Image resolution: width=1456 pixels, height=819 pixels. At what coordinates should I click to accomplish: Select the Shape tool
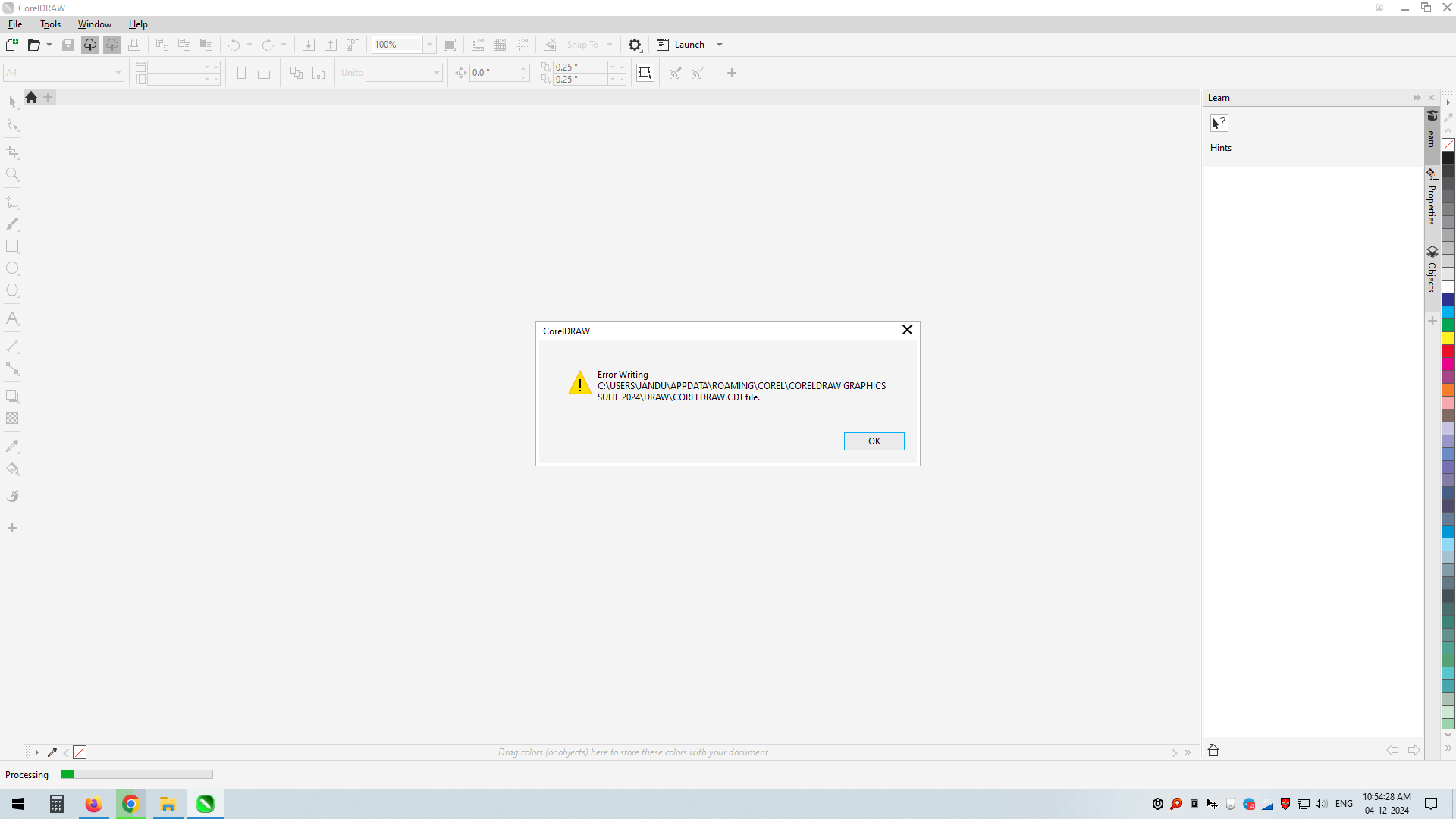[x=13, y=124]
